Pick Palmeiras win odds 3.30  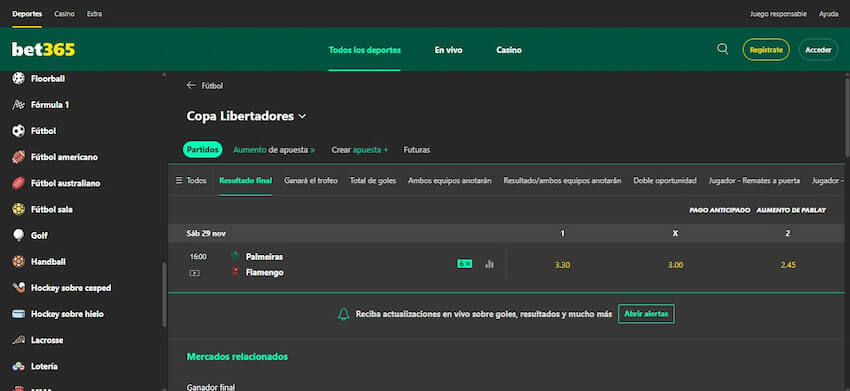(x=563, y=265)
